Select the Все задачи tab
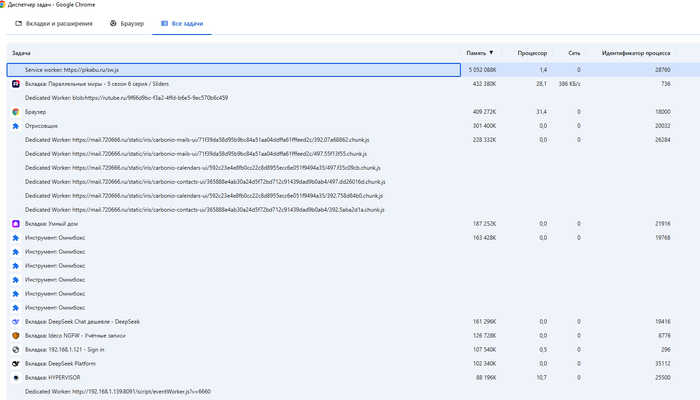The width and height of the screenshot is (700, 400). click(x=182, y=24)
